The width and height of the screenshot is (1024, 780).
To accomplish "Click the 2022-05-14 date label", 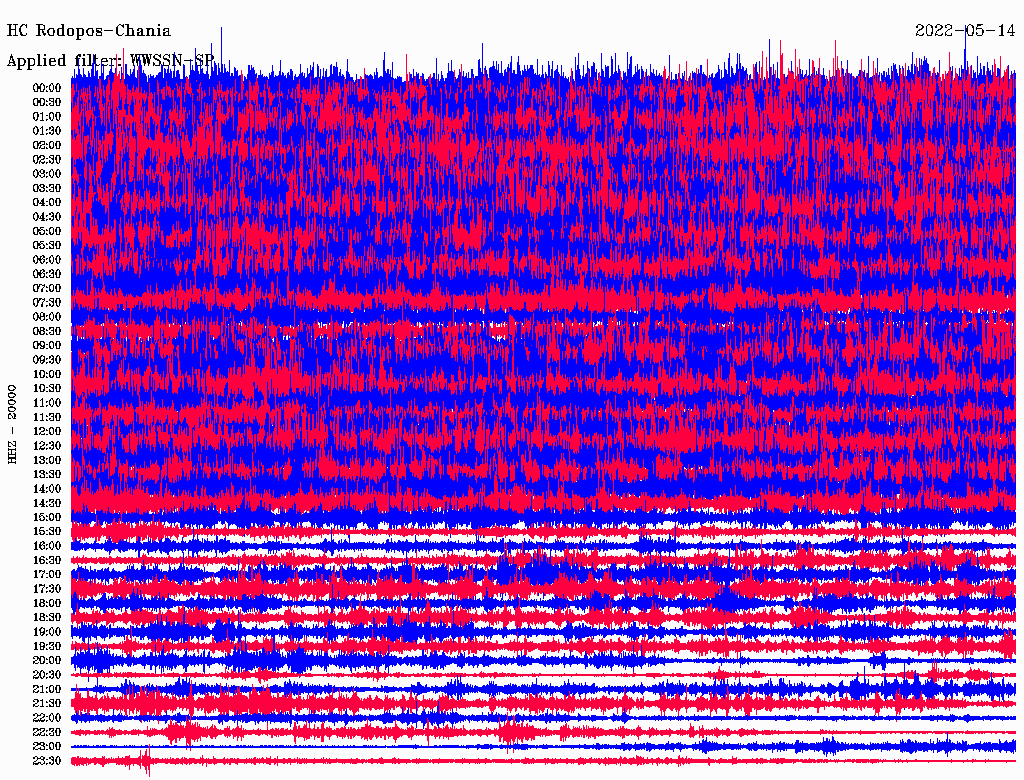I will coord(965,31).
